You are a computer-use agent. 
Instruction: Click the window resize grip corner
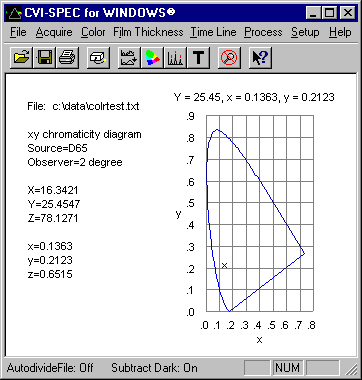click(x=351, y=368)
